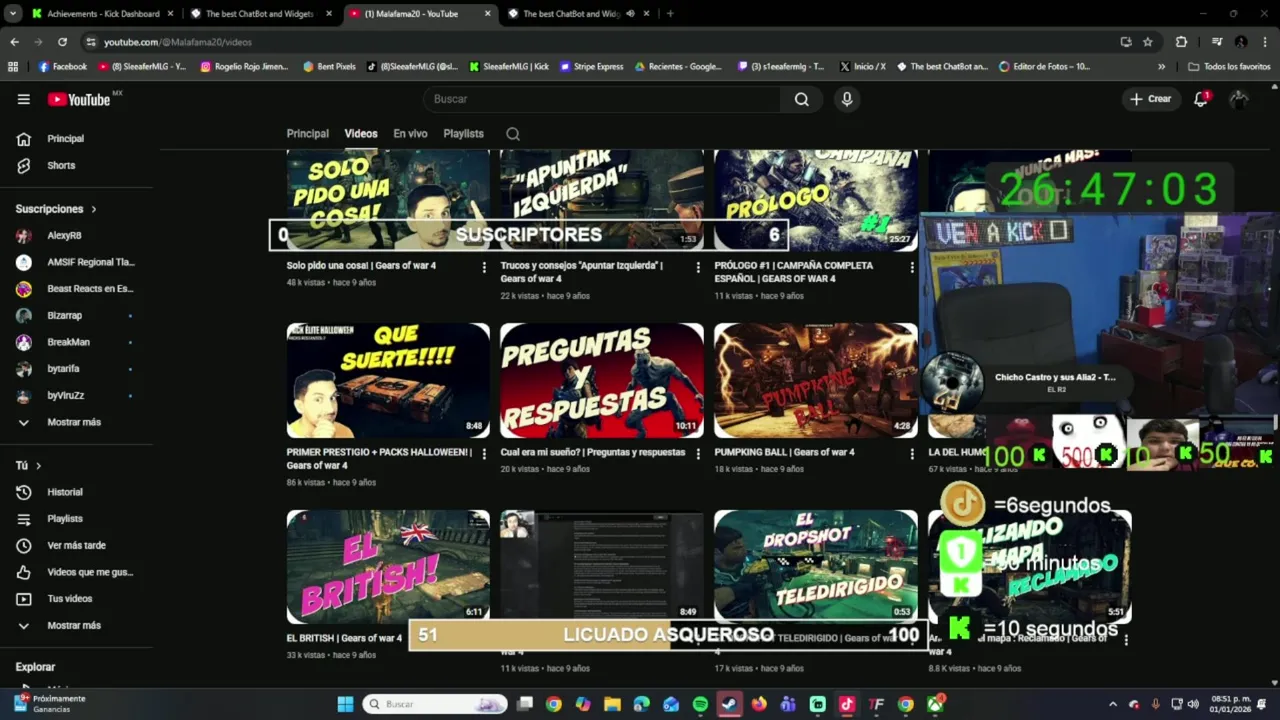The height and width of the screenshot is (720, 1280).
Task: Show hidden bookmarks with the overflow chevron
Action: pos(1161,67)
